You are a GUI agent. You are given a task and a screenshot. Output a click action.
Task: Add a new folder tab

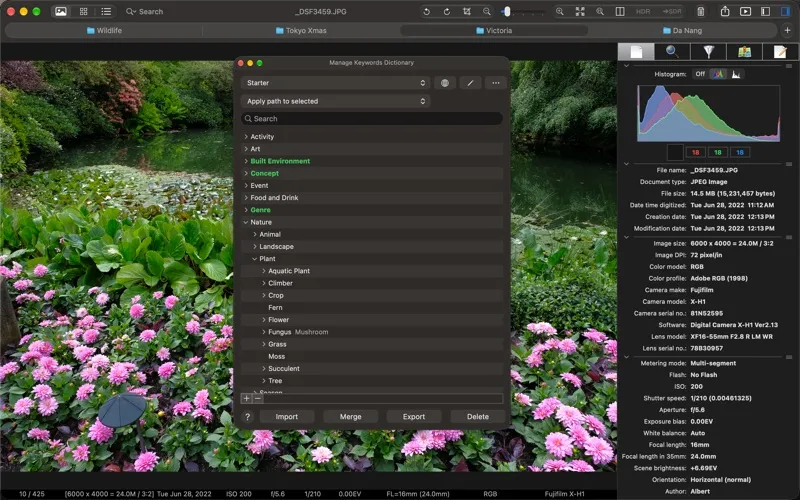pyautogui.click(x=787, y=31)
